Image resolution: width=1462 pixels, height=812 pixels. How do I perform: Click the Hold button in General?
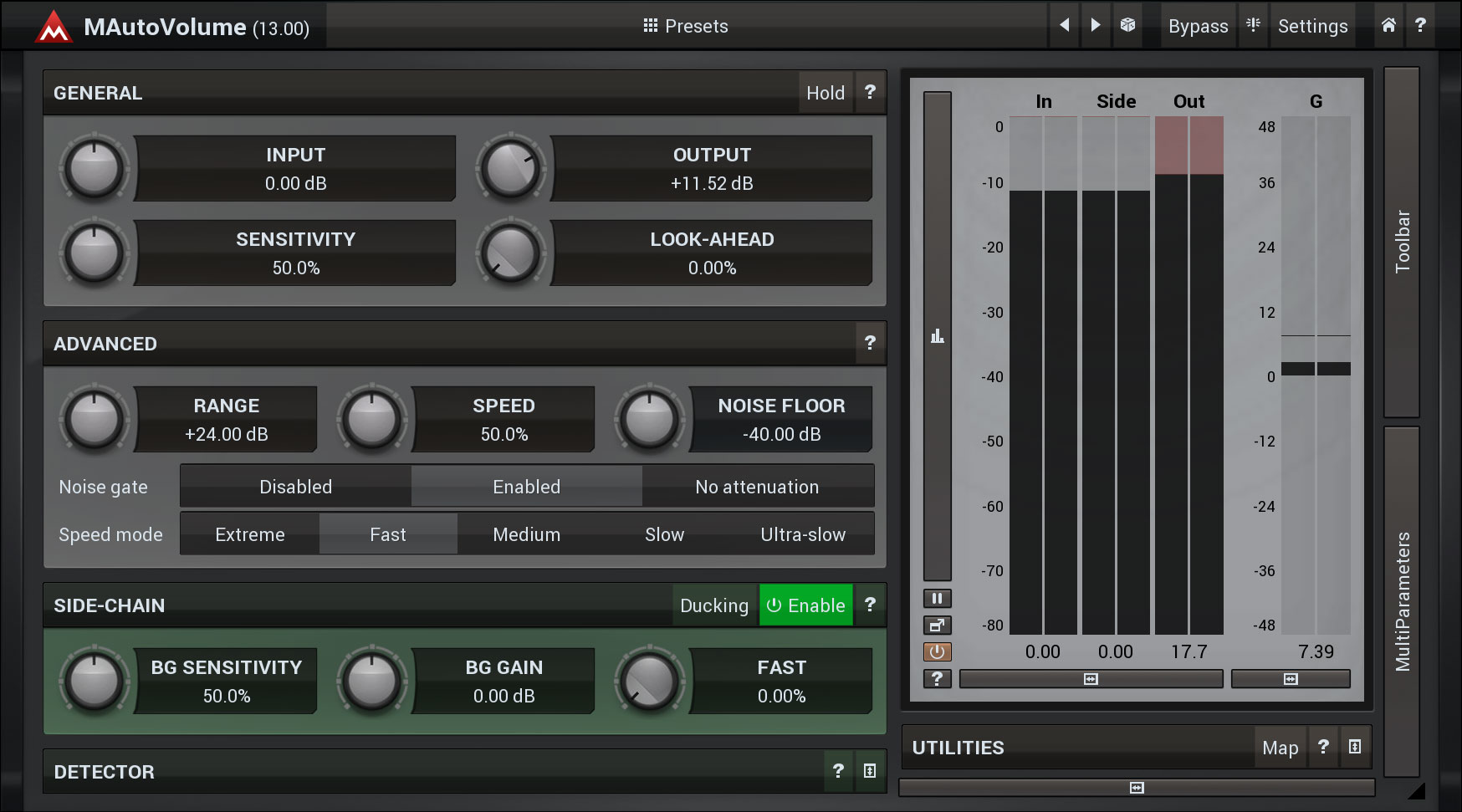pyautogui.click(x=825, y=93)
